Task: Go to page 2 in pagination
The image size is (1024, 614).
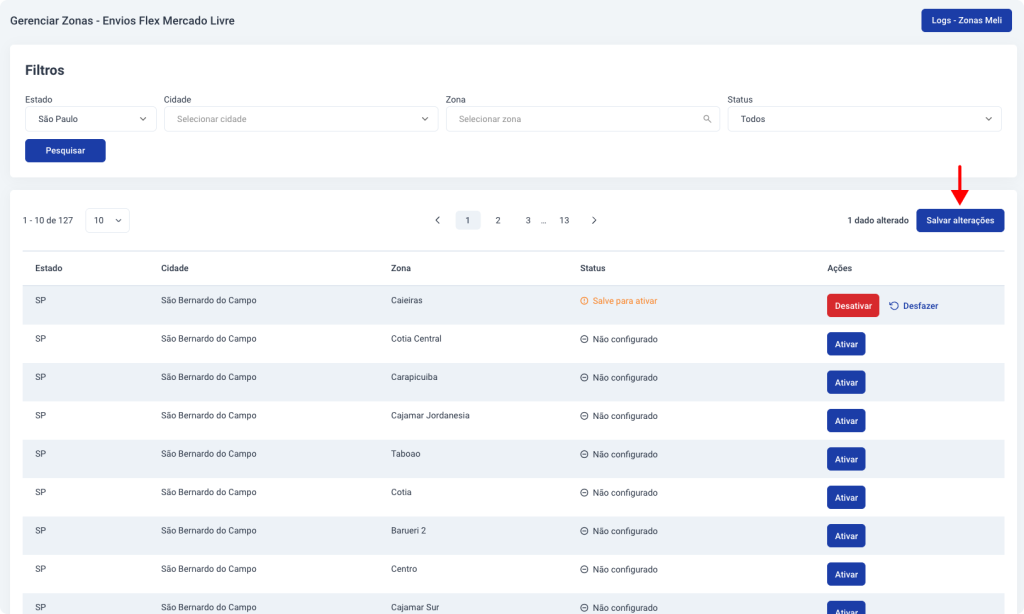Action: point(498,220)
